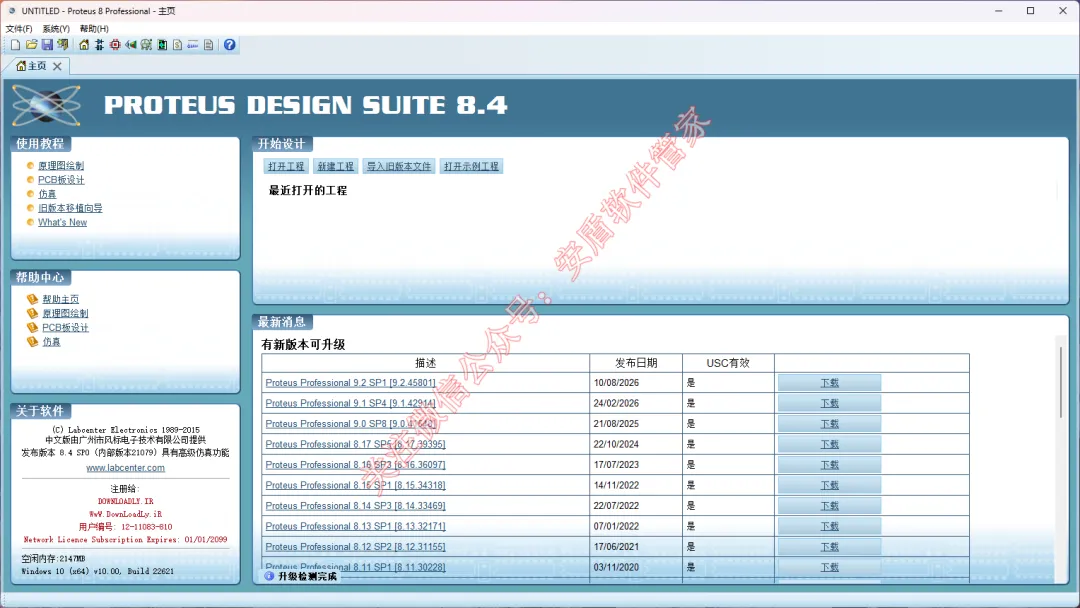Screen dimensions: 1080x608
Task: Open help via blue question mark icon
Action: pyautogui.click(x=229, y=45)
